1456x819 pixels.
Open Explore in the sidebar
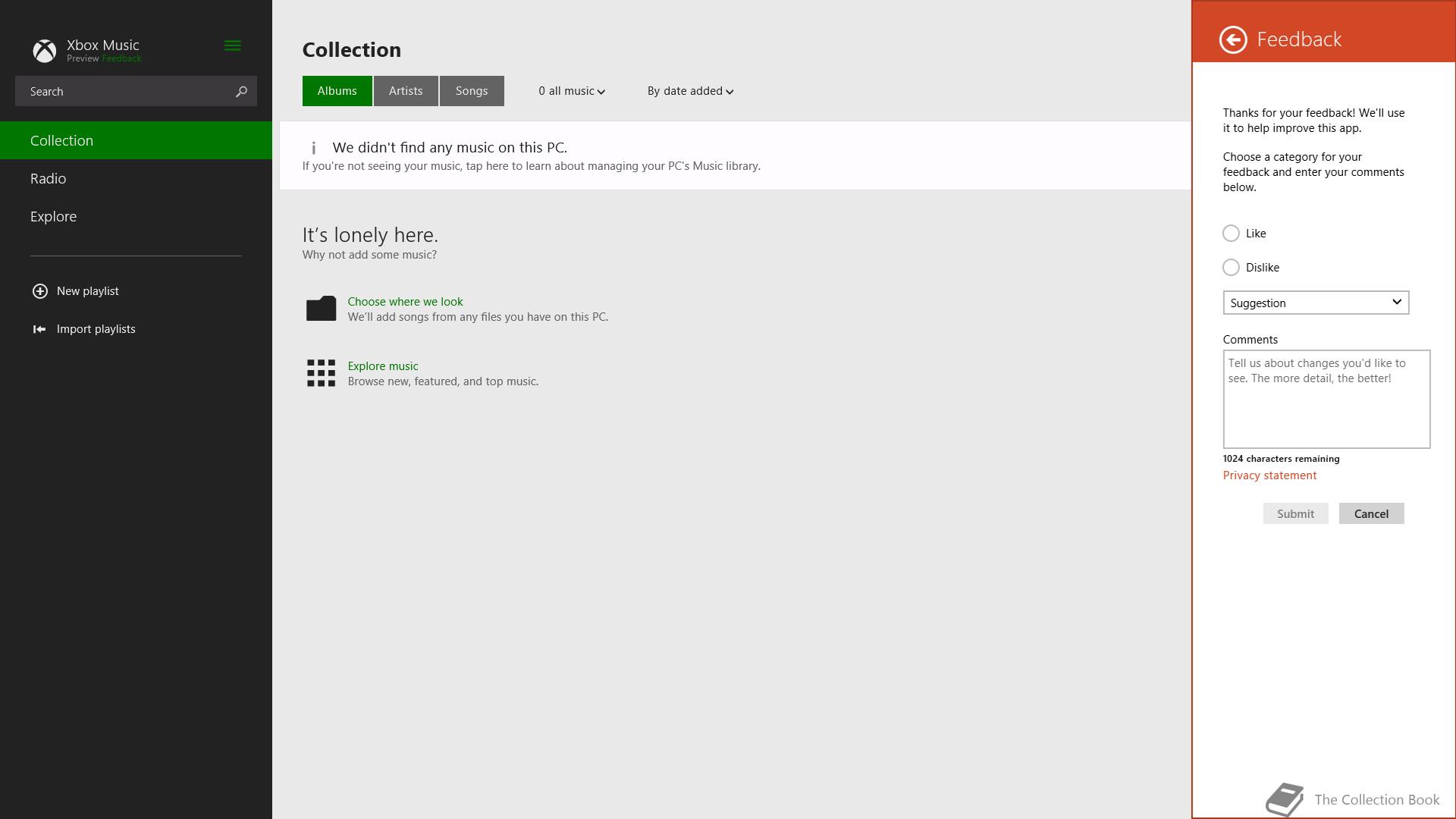point(136,216)
